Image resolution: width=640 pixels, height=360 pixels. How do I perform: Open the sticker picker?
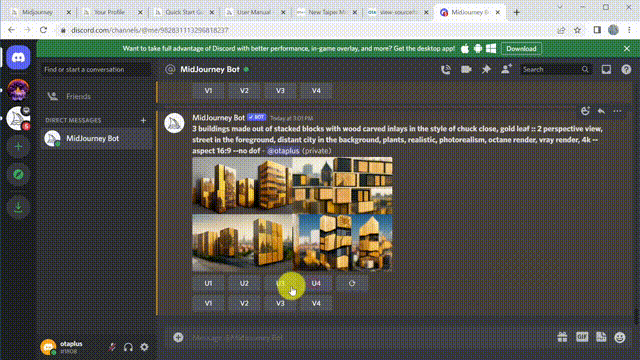tap(601, 337)
